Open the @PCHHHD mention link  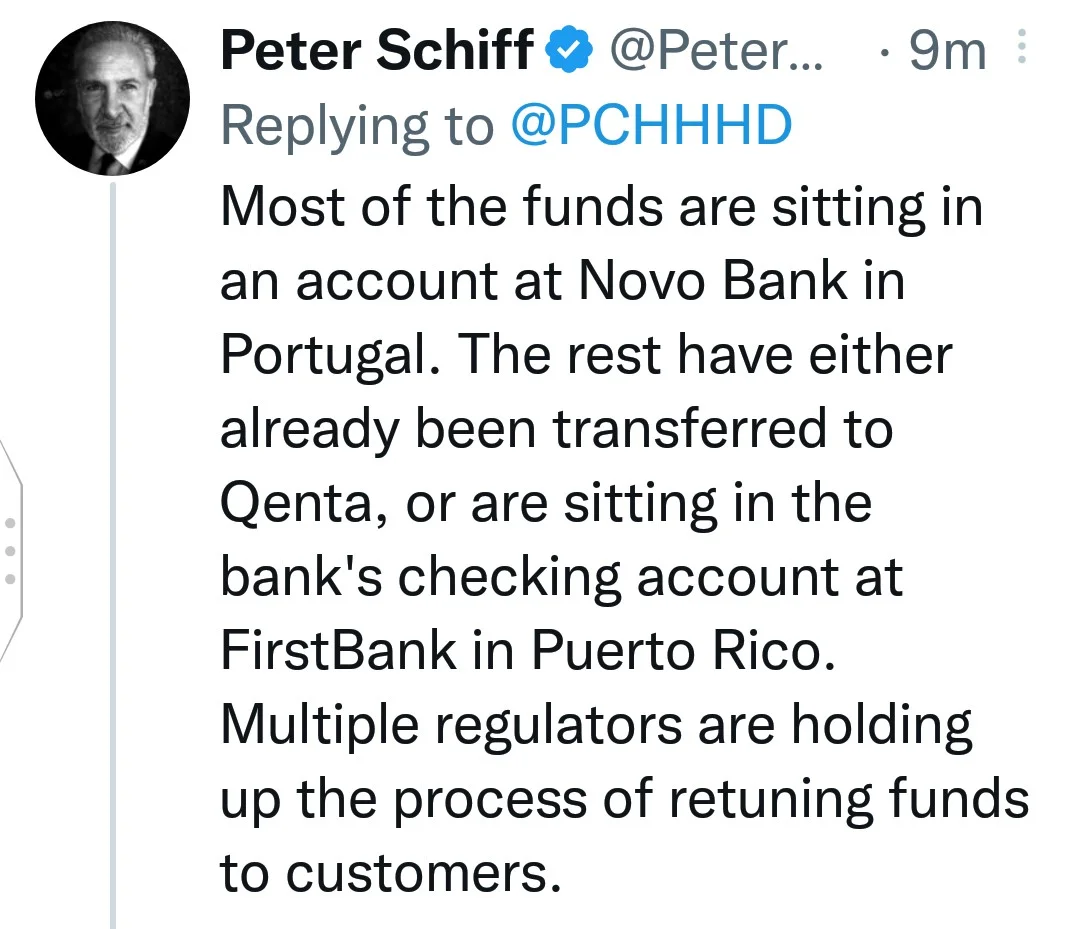[652, 125]
